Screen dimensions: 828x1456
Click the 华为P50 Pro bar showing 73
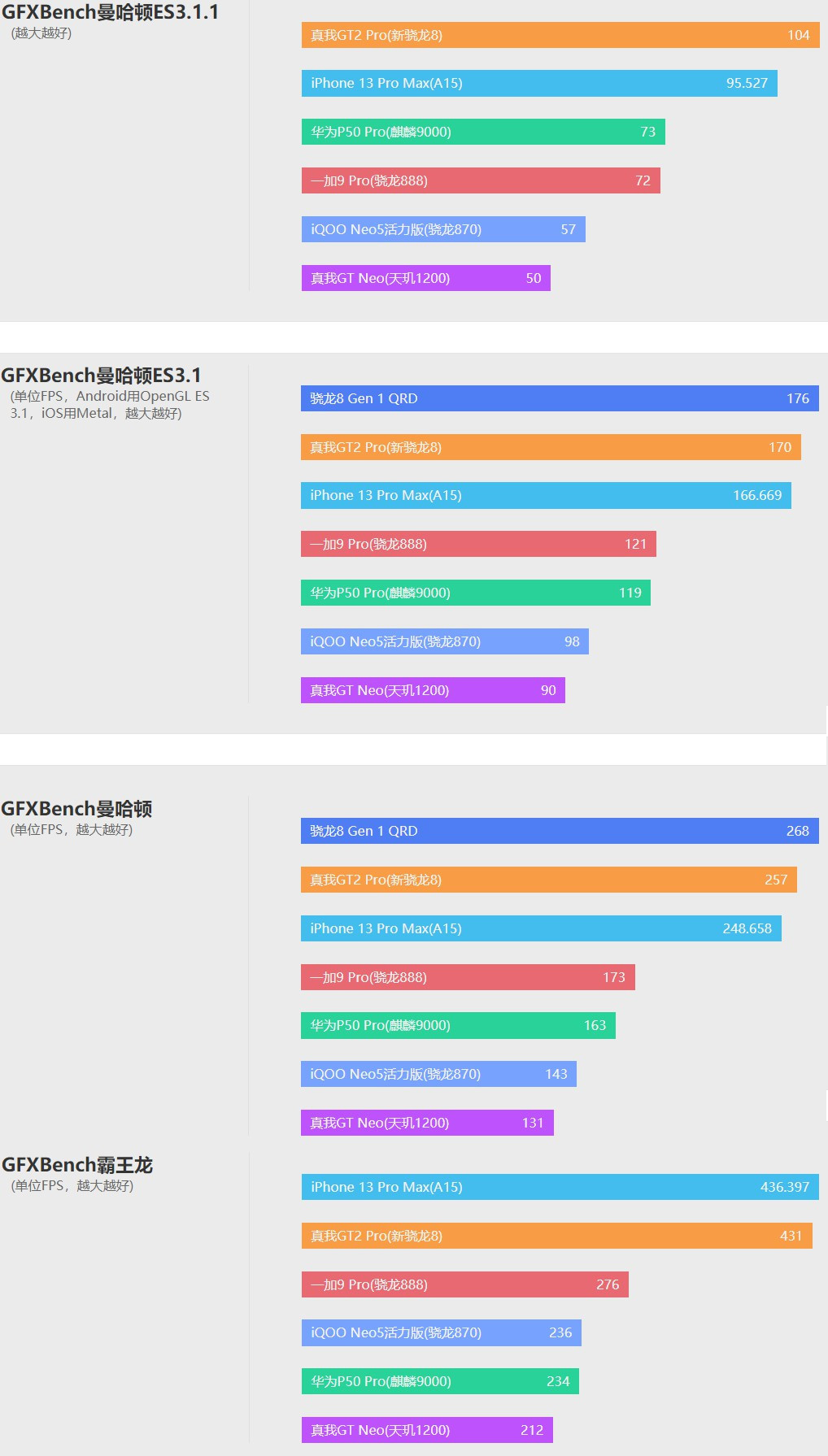(x=483, y=132)
